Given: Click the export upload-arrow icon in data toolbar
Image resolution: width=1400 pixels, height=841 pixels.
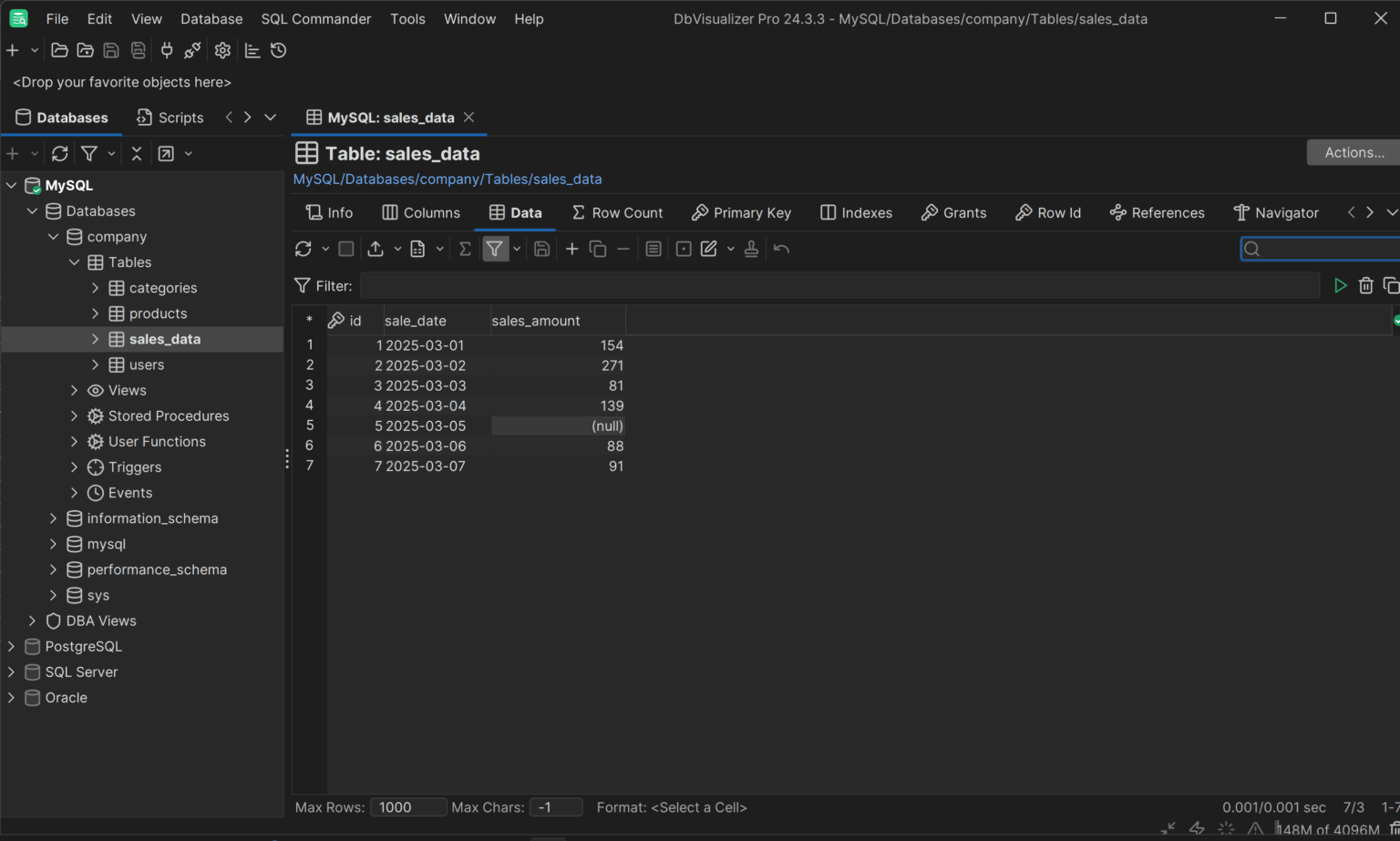Looking at the screenshot, I should [376, 249].
